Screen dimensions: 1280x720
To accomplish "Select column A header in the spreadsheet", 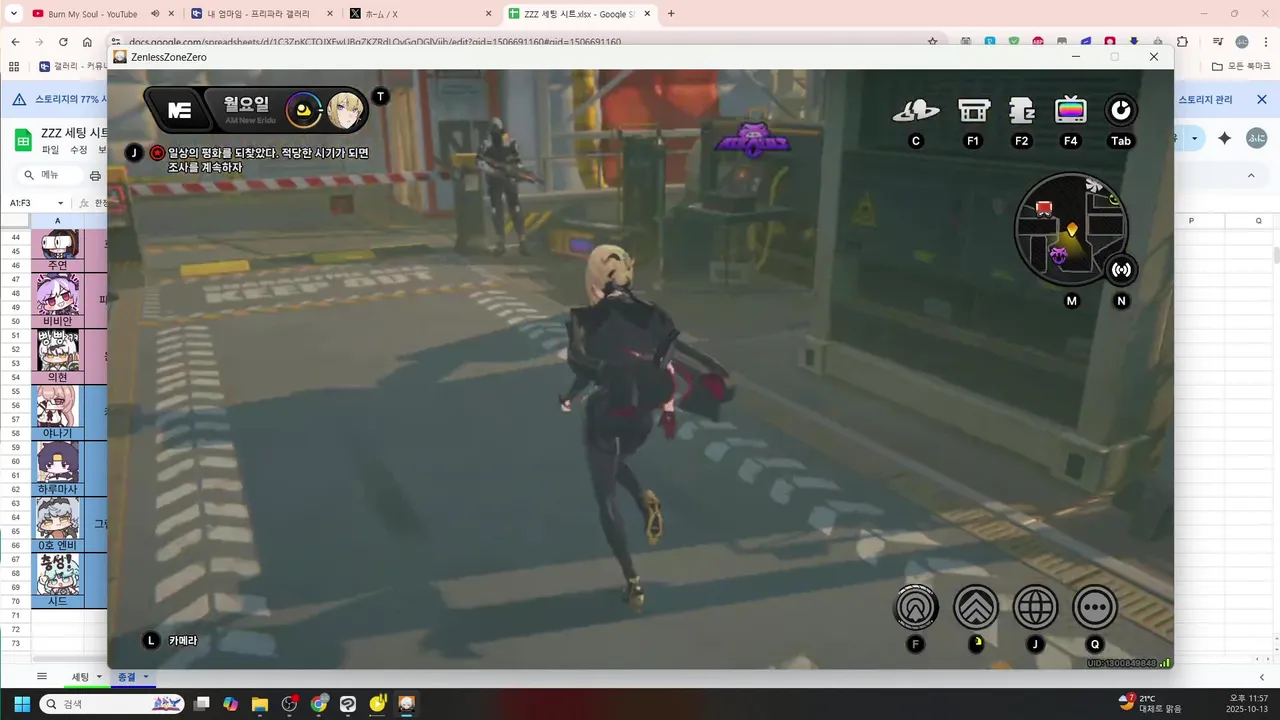I will [x=57, y=220].
